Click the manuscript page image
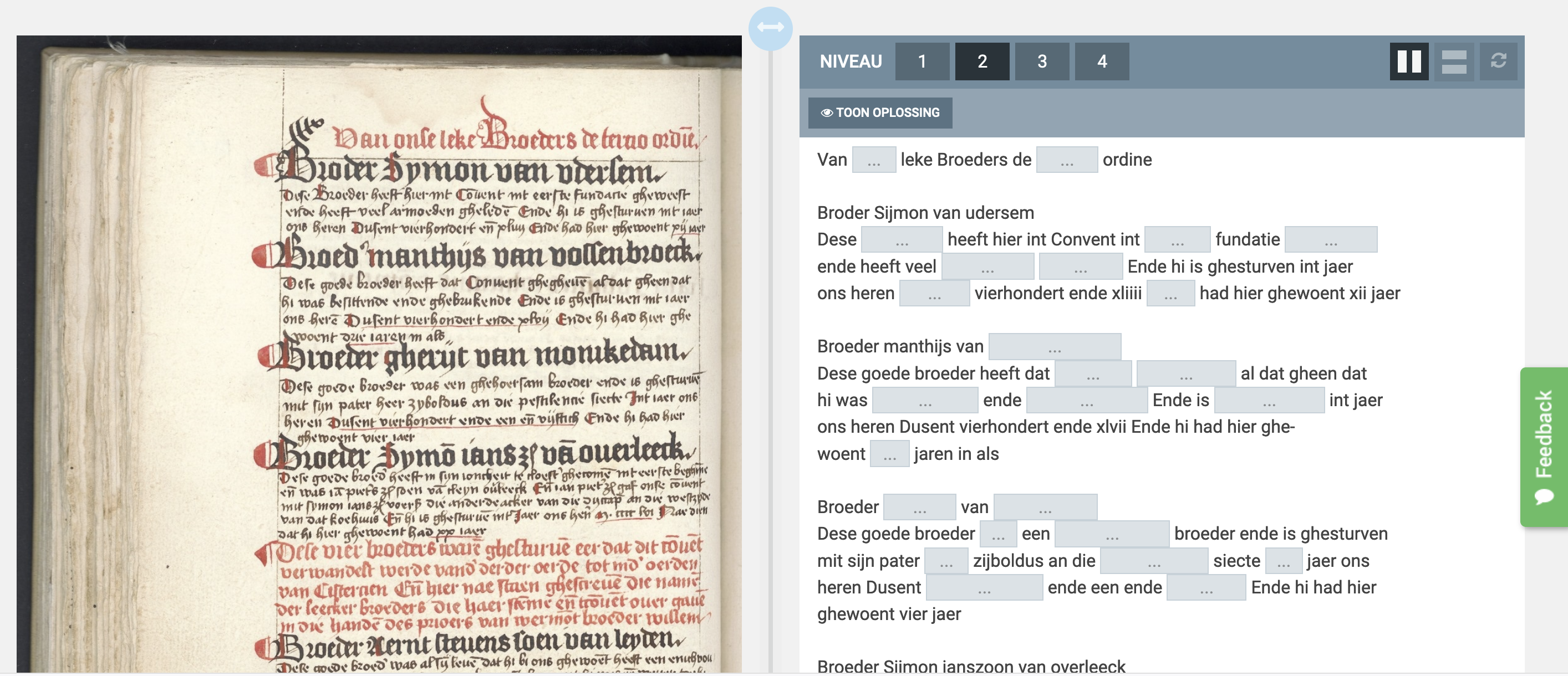Screen dimensions: 1568x676 [379, 354]
